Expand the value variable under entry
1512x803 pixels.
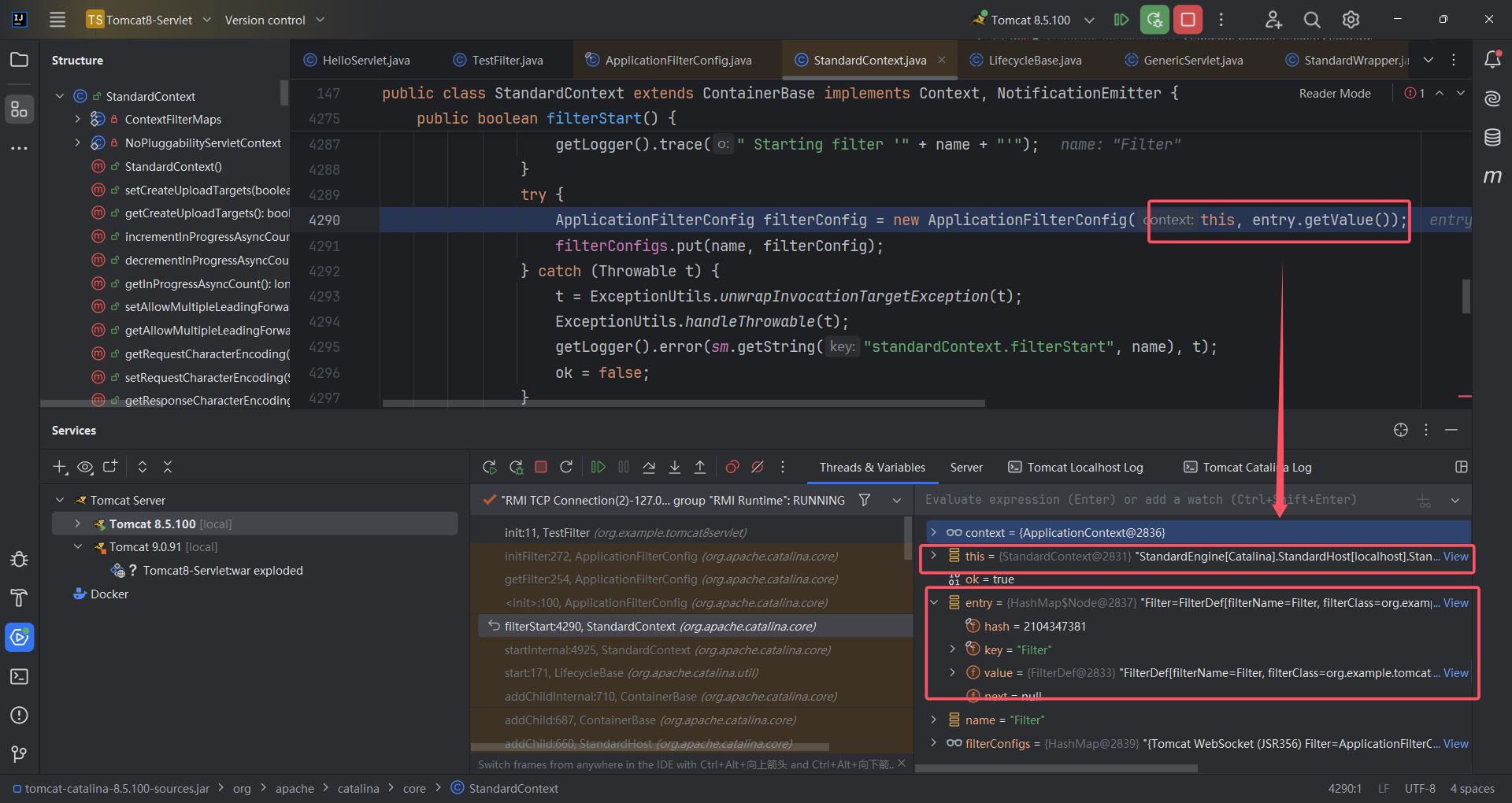(x=953, y=672)
